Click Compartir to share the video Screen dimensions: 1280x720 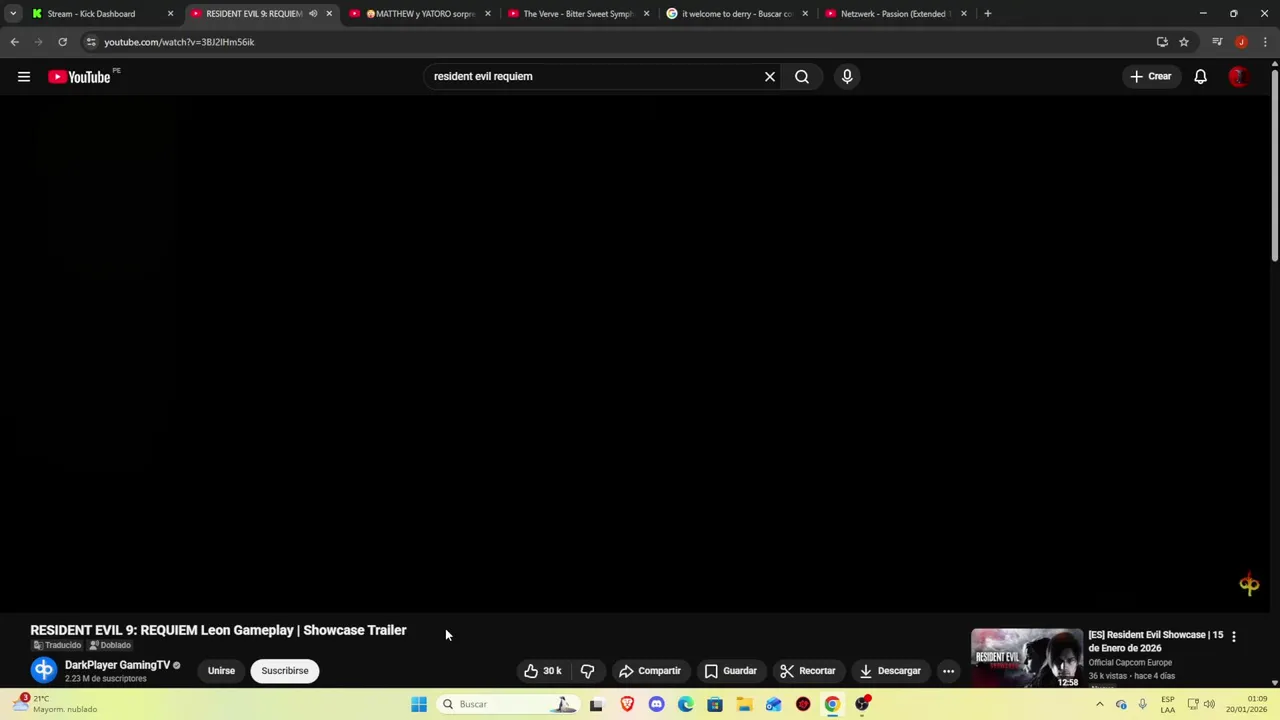[x=649, y=671]
